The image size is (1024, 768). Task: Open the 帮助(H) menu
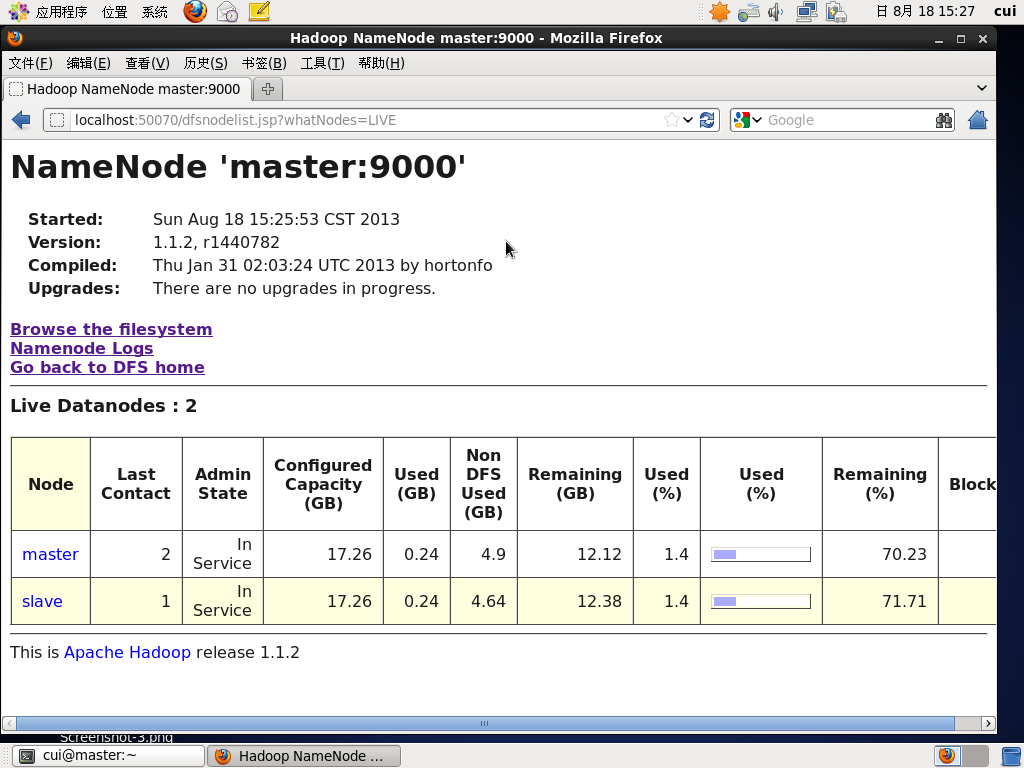tap(381, 63)
